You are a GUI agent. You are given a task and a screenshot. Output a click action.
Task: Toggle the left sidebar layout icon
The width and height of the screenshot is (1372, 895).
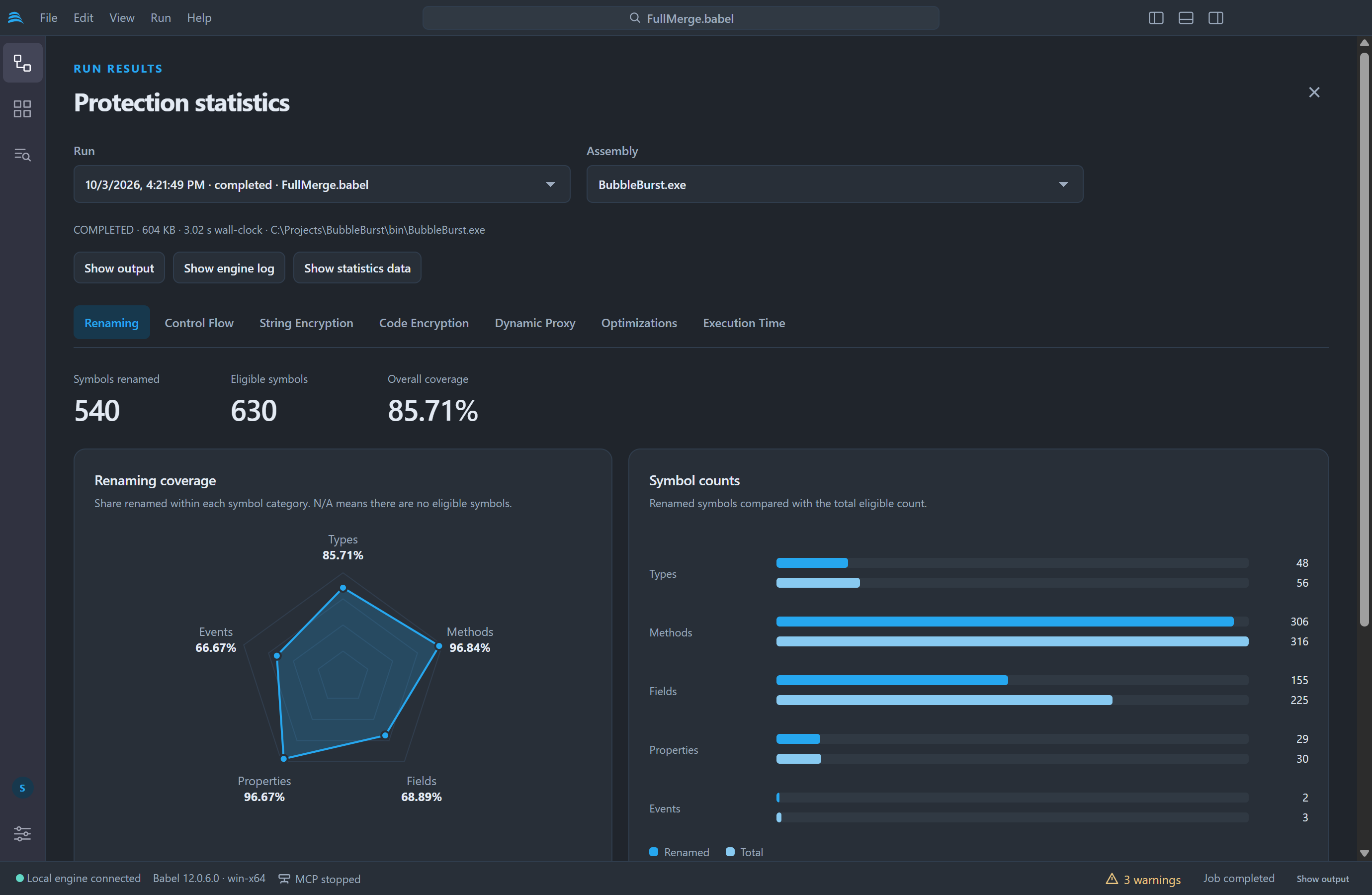point(1156,18)
